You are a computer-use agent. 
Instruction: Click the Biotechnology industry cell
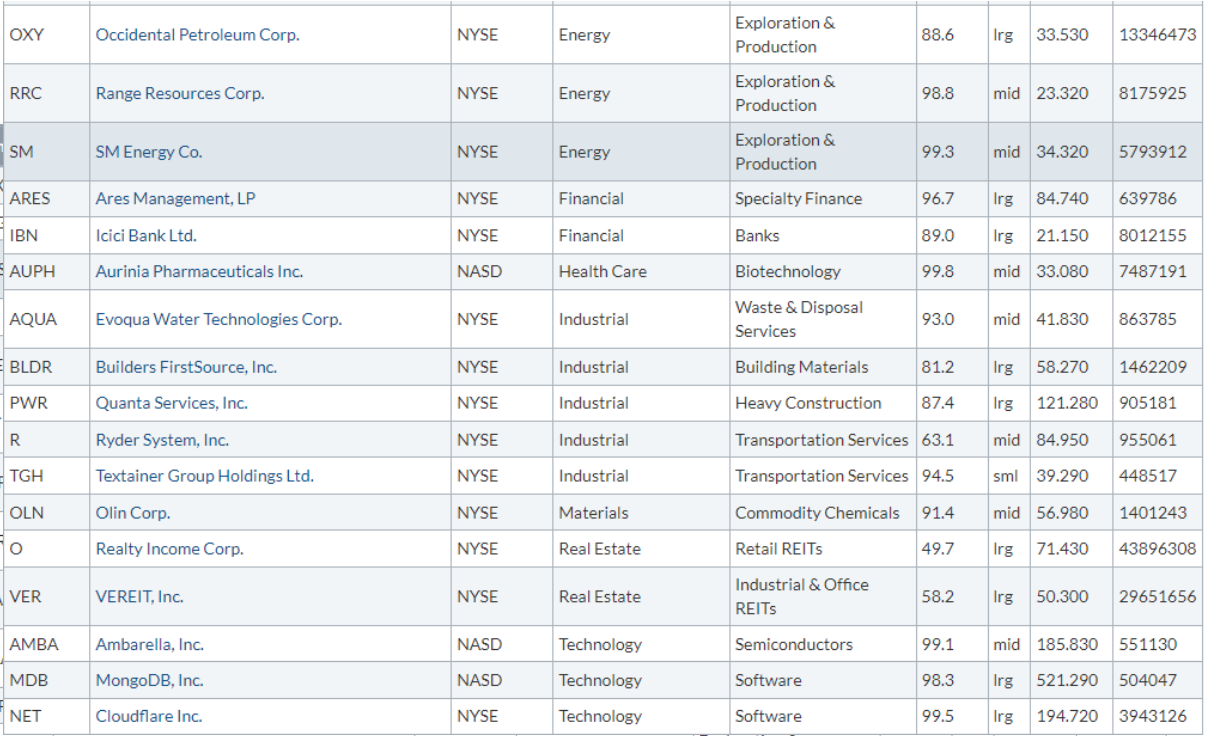823,272
